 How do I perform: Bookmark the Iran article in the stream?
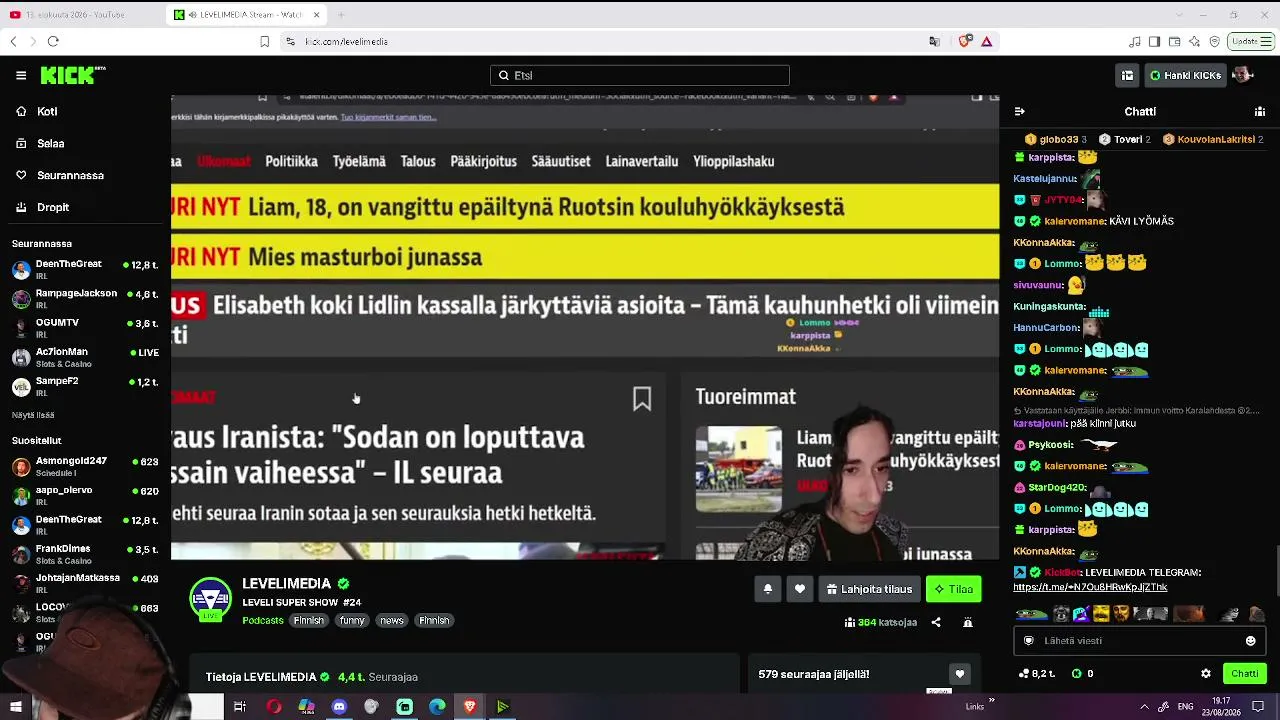(642, 399)
